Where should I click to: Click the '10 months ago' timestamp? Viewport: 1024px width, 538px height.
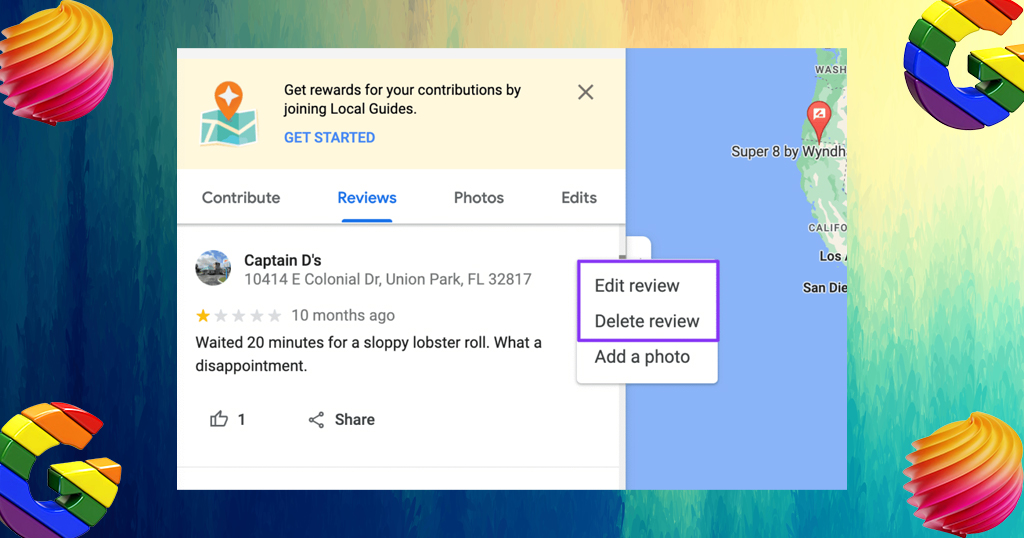[343, 315]
